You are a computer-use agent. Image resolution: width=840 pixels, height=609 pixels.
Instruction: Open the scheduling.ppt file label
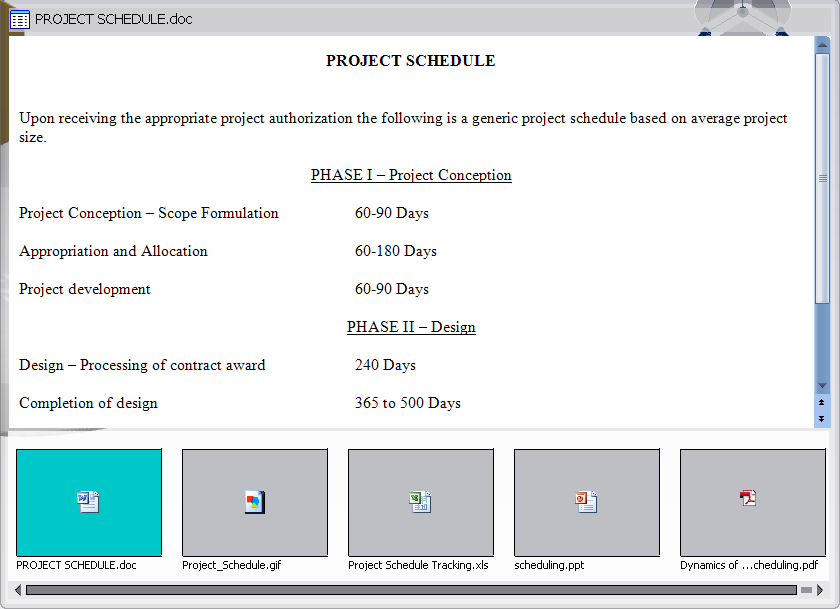click(x=549, y=565)
